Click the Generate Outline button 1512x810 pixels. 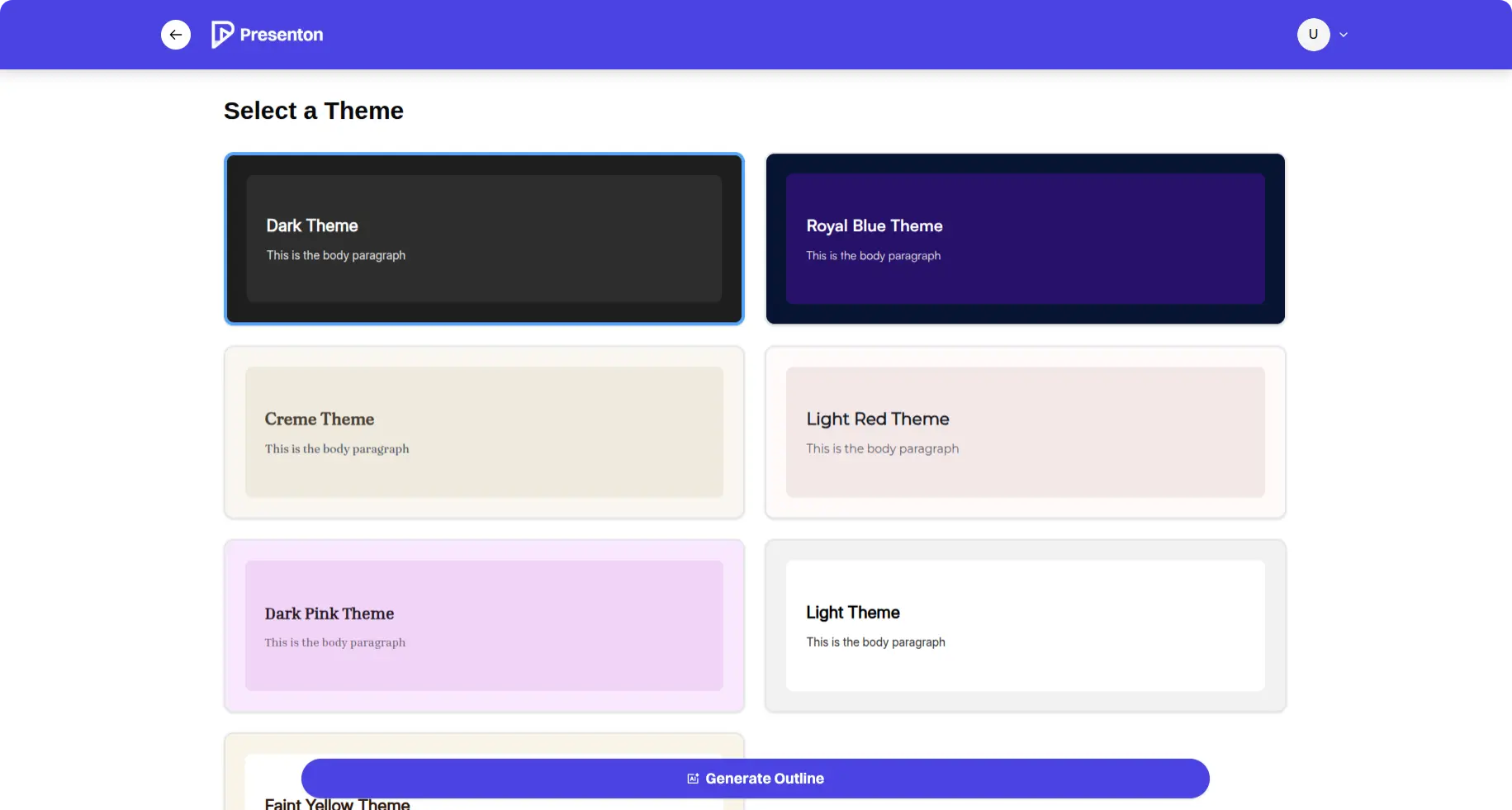tap(755, 779)
